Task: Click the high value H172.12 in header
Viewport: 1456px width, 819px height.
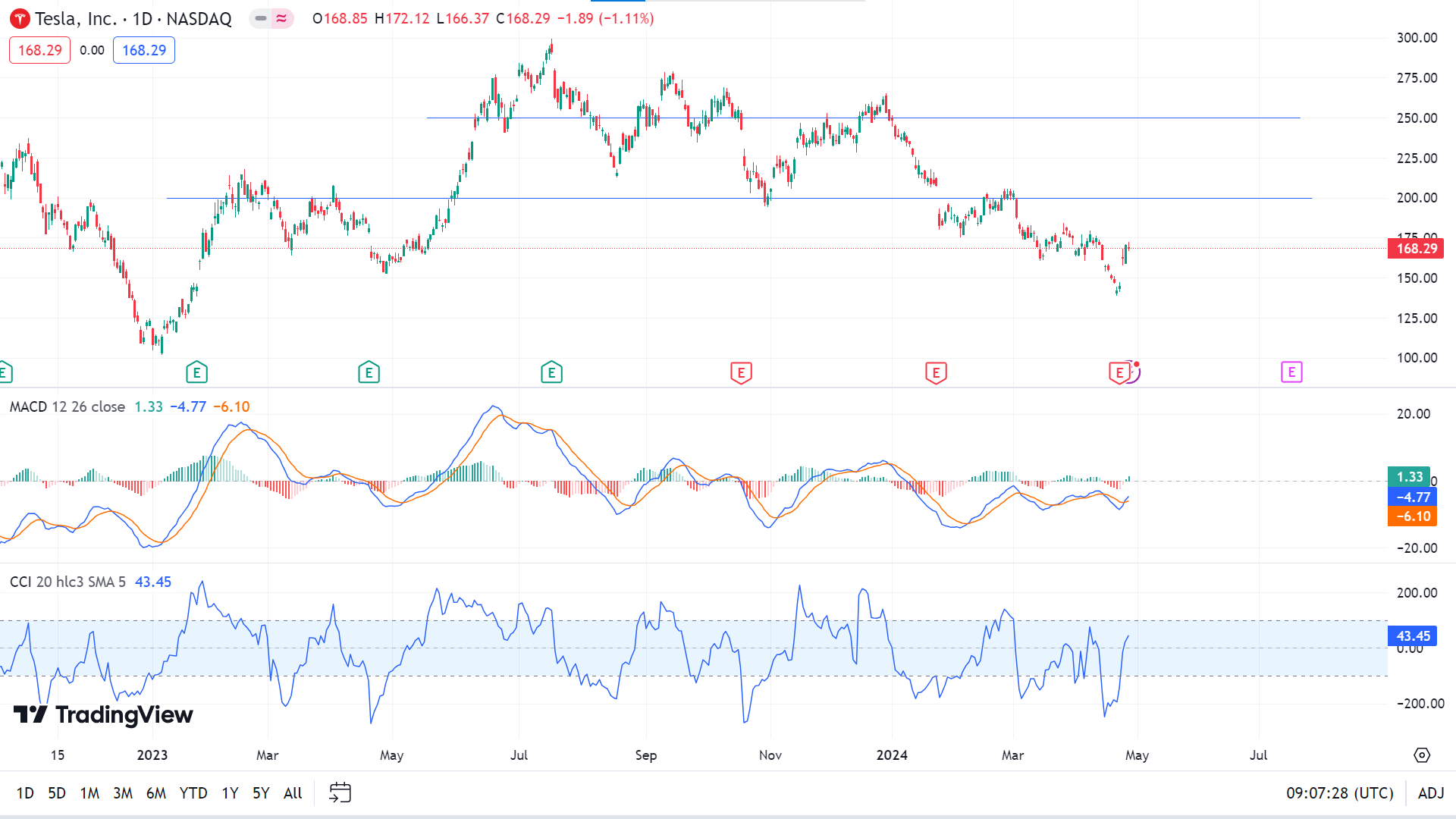Action: pyautogui.click(x=402, y=18)
